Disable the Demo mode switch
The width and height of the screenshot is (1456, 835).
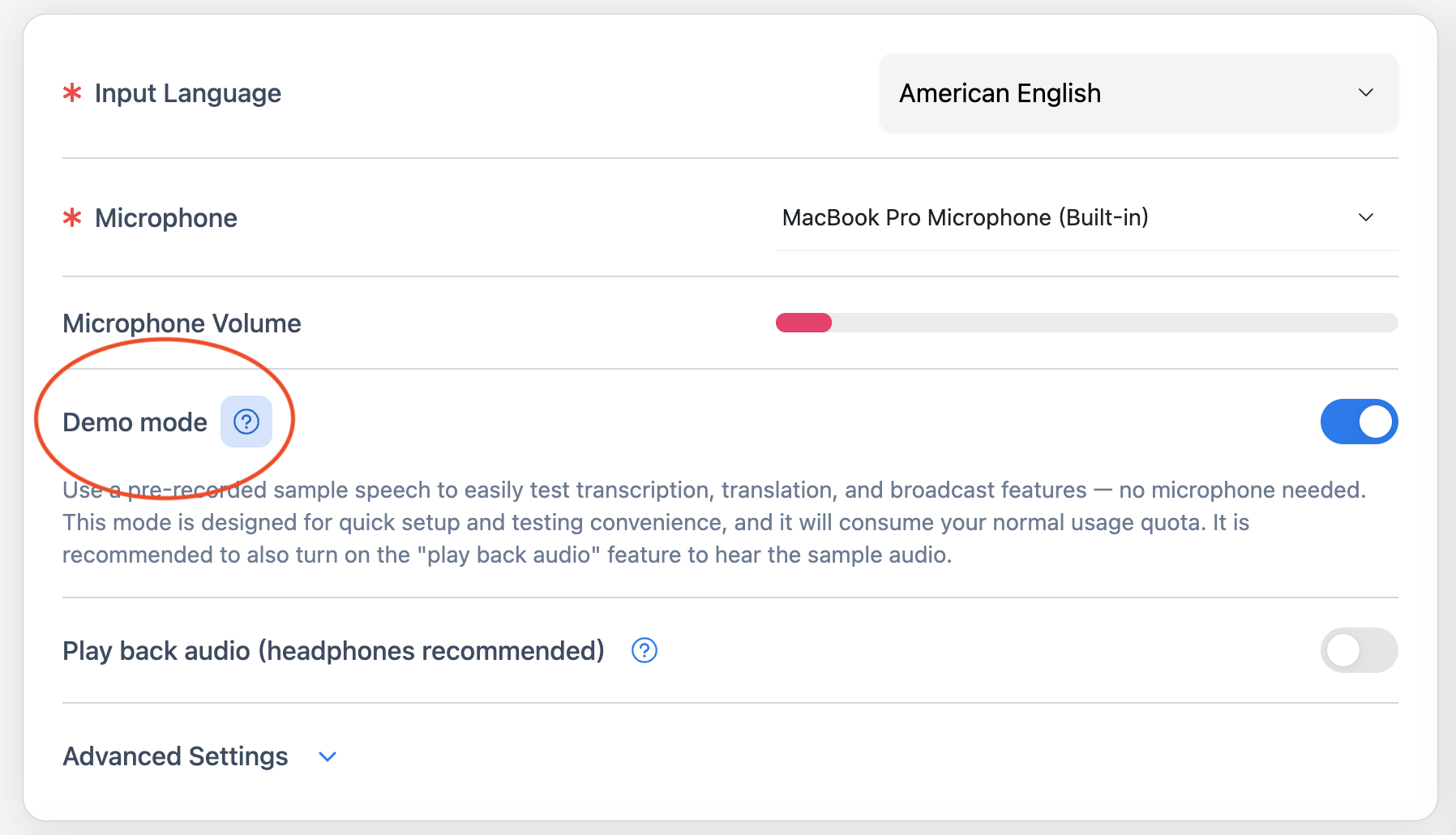tap(1359, 422)
